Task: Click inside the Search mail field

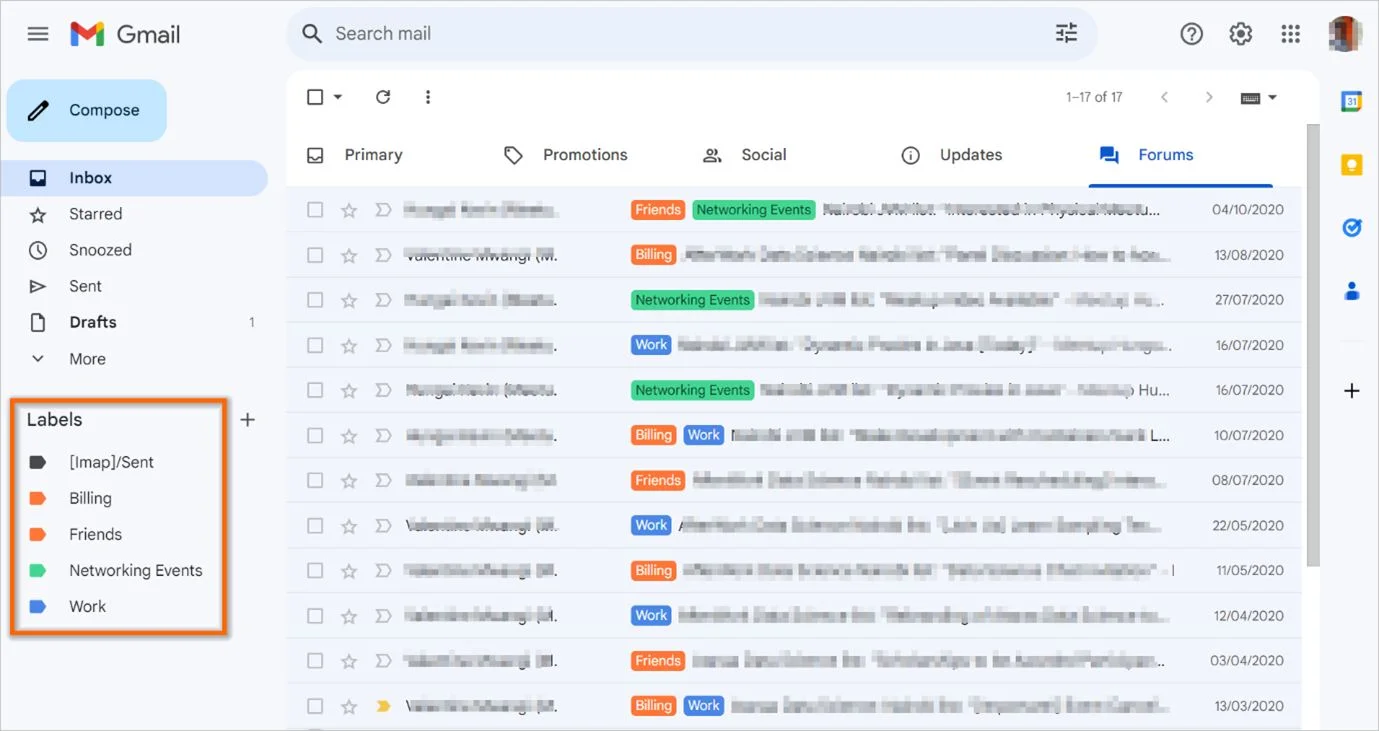Action: (x=600, y=33)
